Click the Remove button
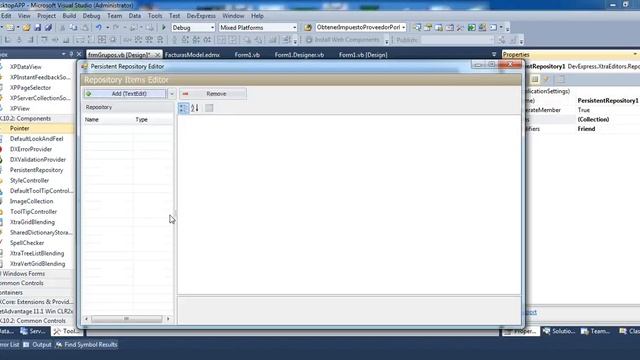This screenshot has height=360, width=640. tap(213, 93)
